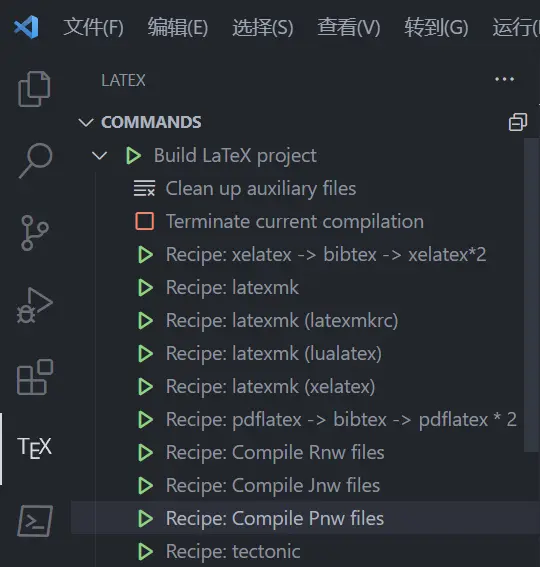Click Terminate current compilation
Viewport: 540px width, 567px height.
(x=279, y=221)
